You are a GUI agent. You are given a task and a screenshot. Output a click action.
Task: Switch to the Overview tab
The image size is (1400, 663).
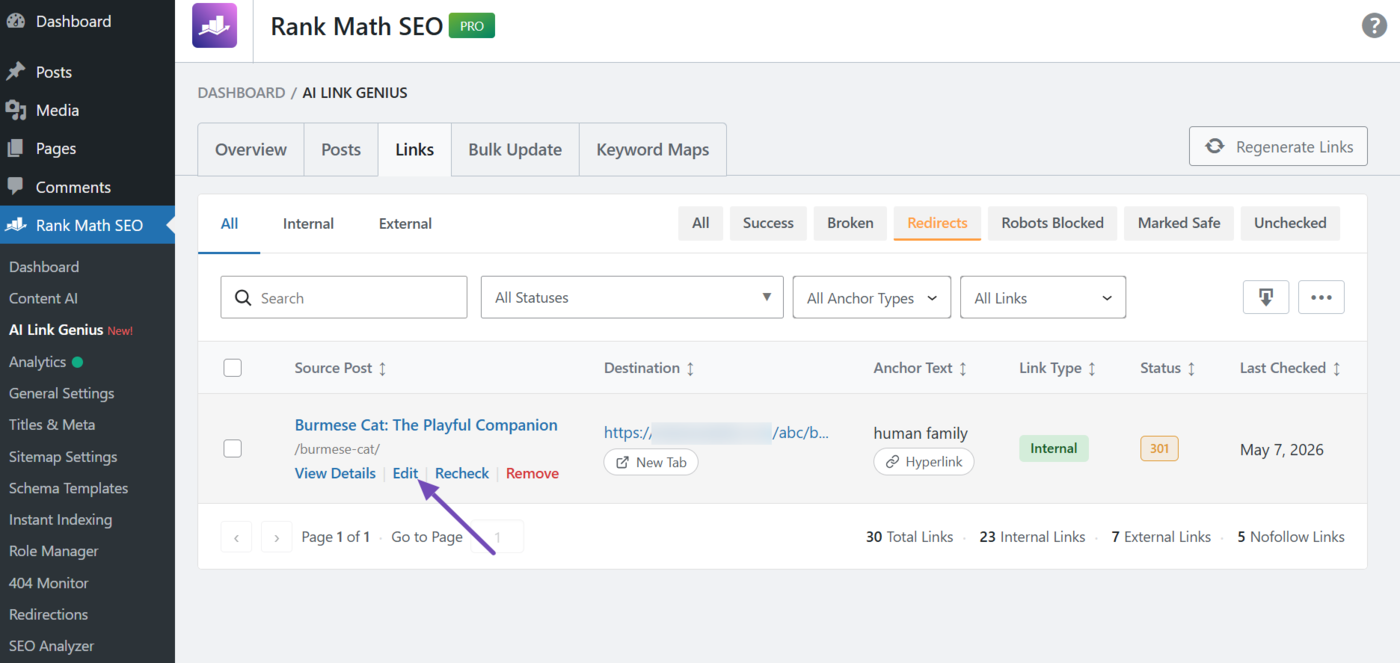click(251, 149)
